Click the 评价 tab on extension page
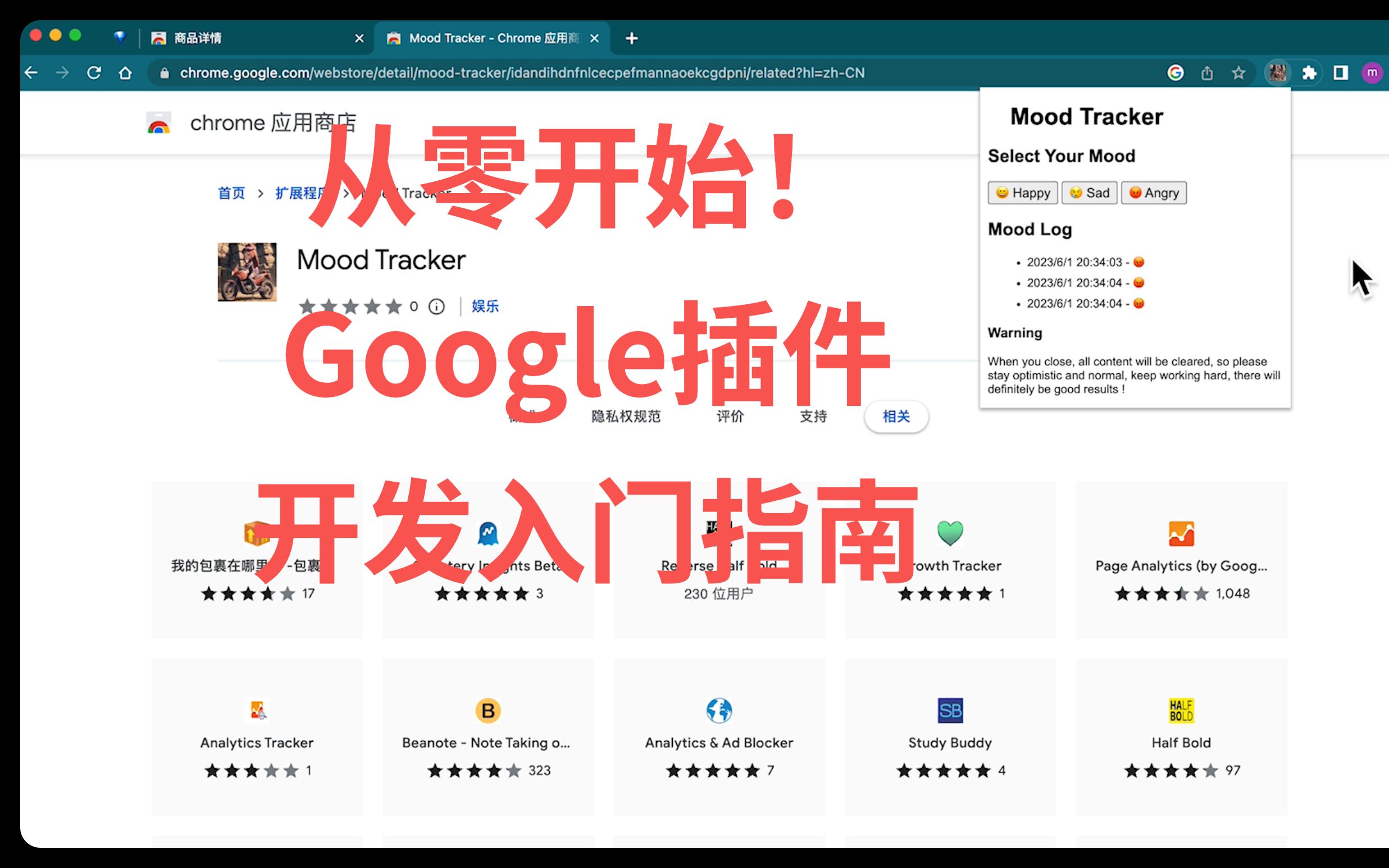This screenshot has width=1389, height=868. point(730,416)
